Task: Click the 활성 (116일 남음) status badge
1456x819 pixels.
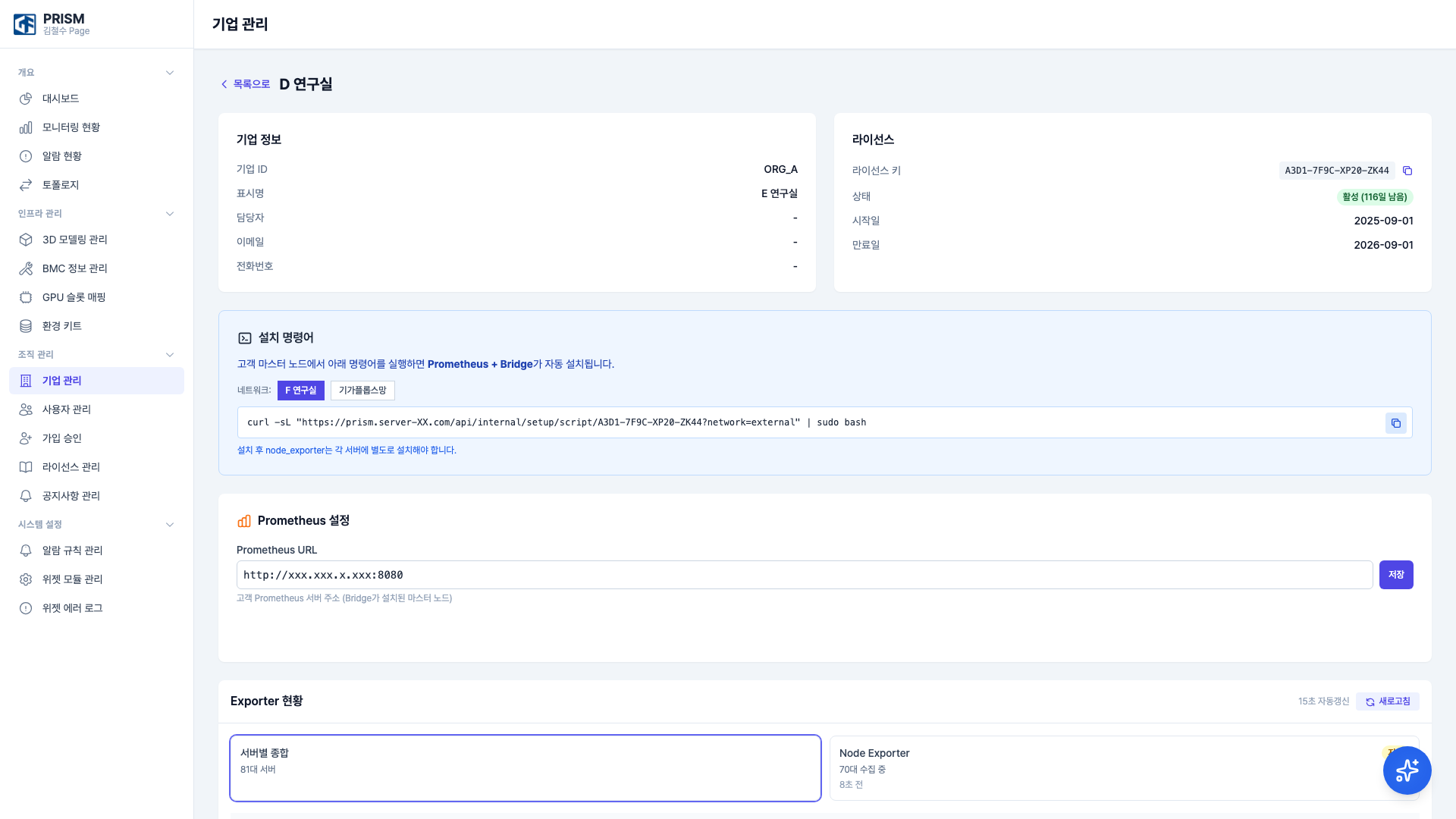Action: (x=1375, y=197)
